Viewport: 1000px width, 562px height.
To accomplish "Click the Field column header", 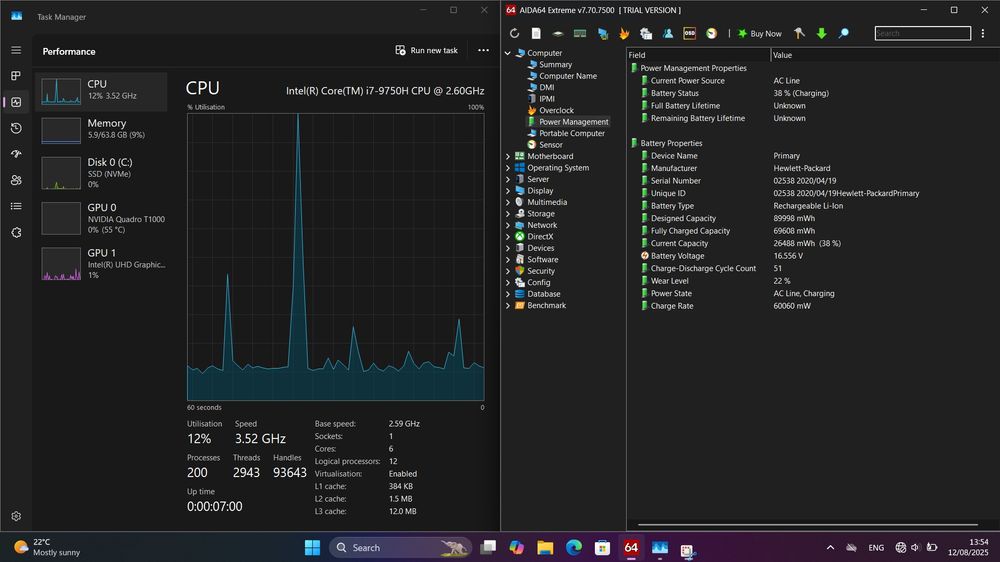I will [x=699, y=55].
